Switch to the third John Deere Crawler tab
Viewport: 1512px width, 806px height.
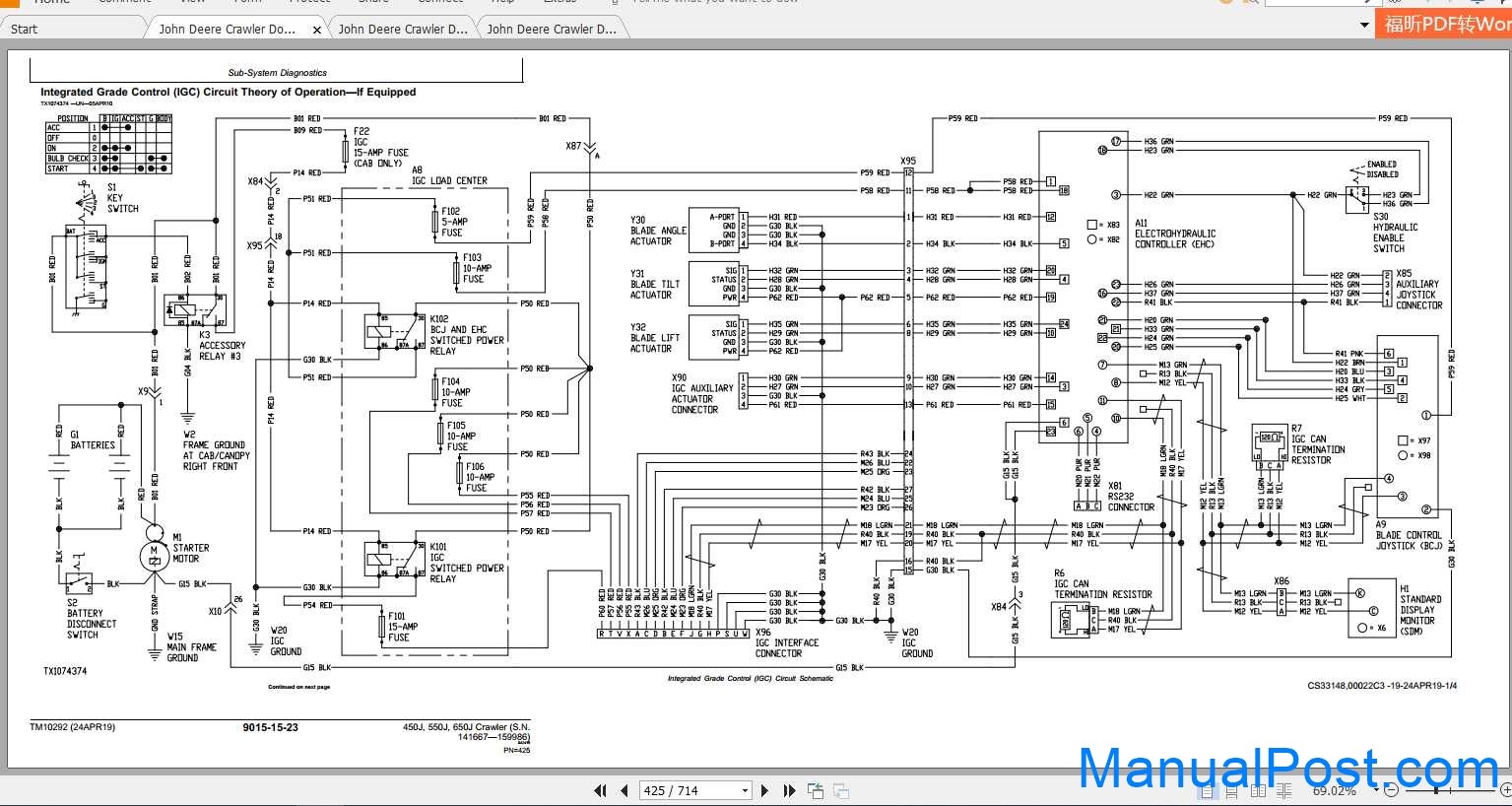click(552, 29)
